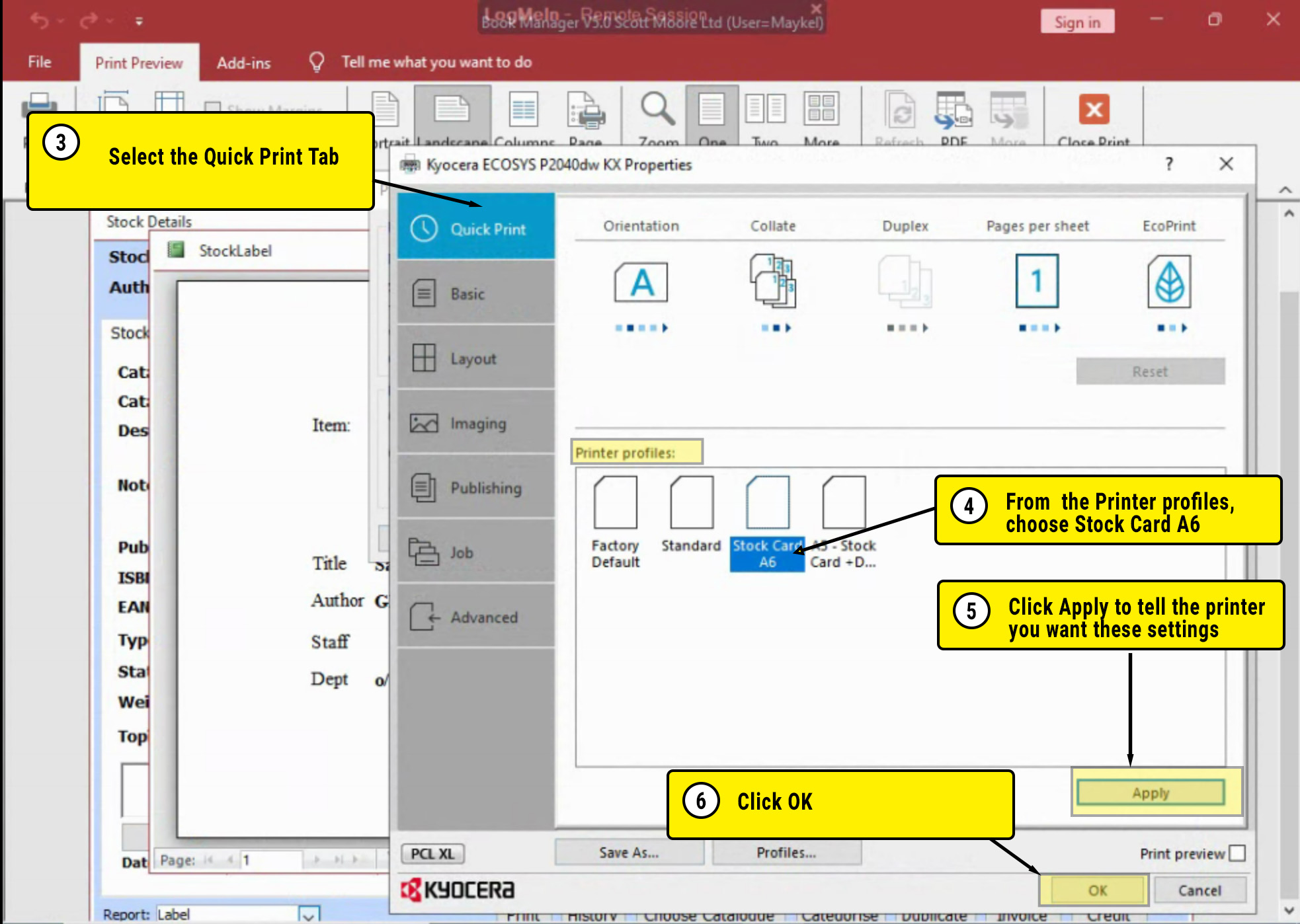Open the Publishing tab

[476, 487]
